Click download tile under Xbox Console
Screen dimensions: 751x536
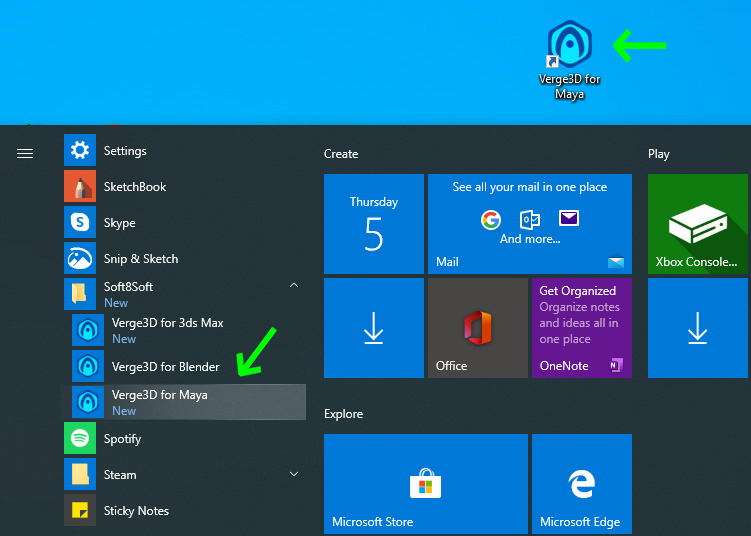point(697,328)
